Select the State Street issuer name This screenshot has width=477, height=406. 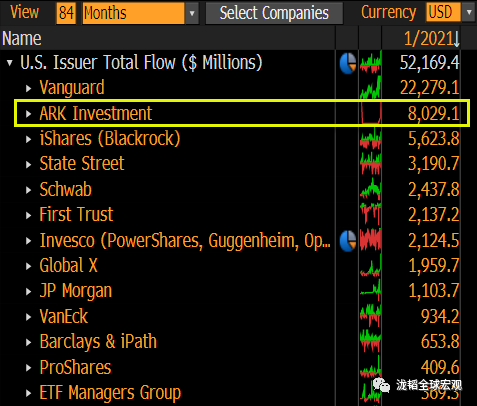(x=82, y=164)
